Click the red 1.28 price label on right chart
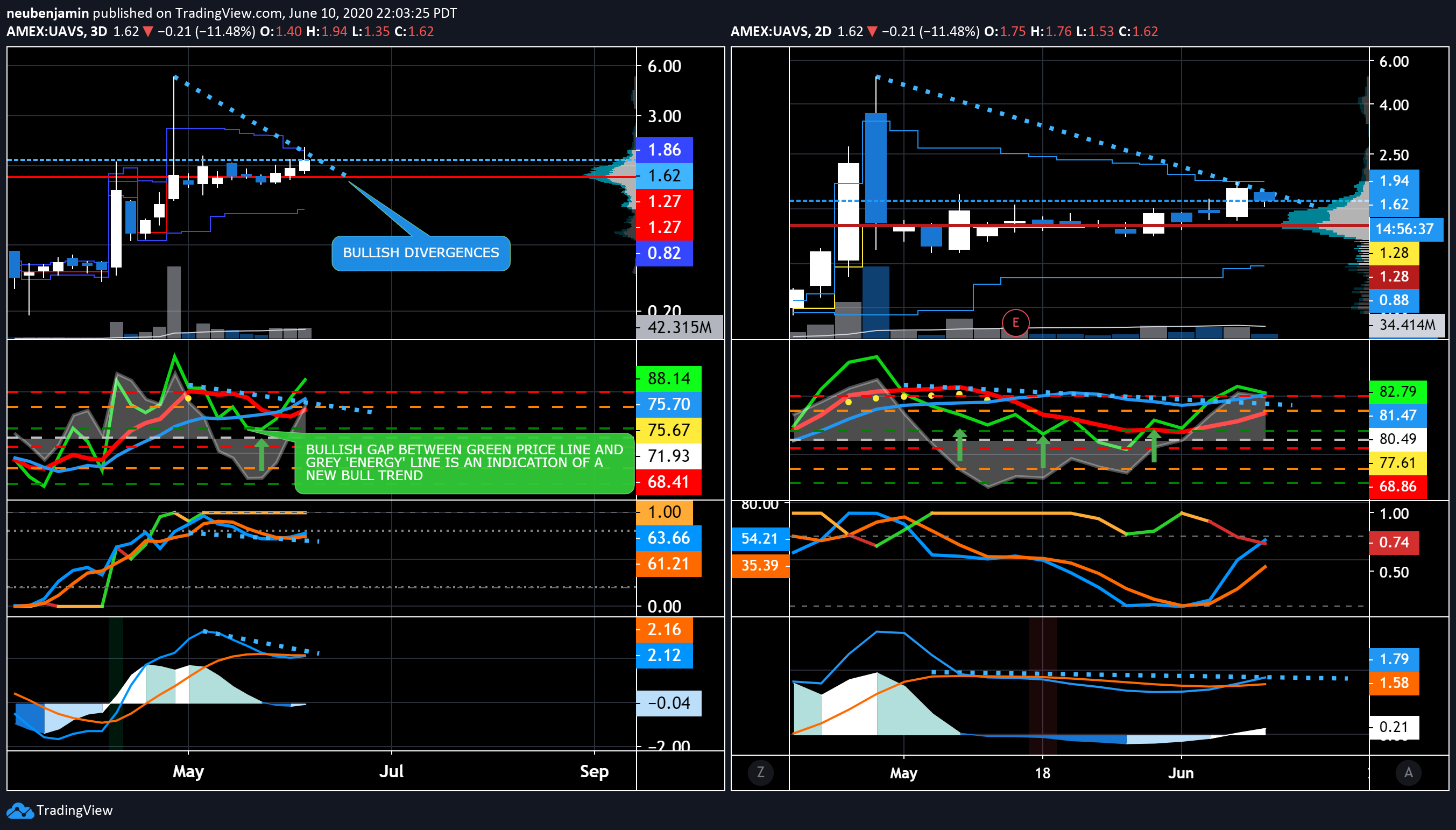Viewport: 1456px width, 830px height. tap(1394, 277)
